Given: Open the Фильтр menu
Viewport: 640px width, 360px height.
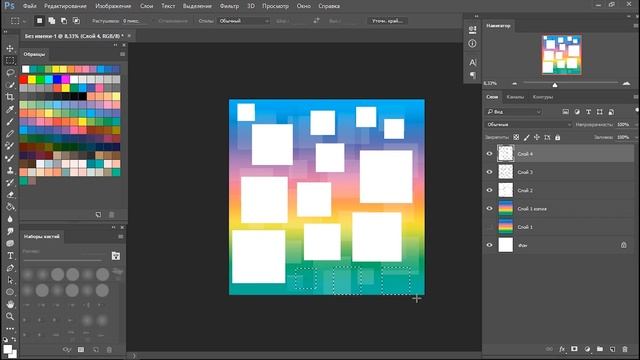Looking at the screenshot, I should [x=229, y=6].
